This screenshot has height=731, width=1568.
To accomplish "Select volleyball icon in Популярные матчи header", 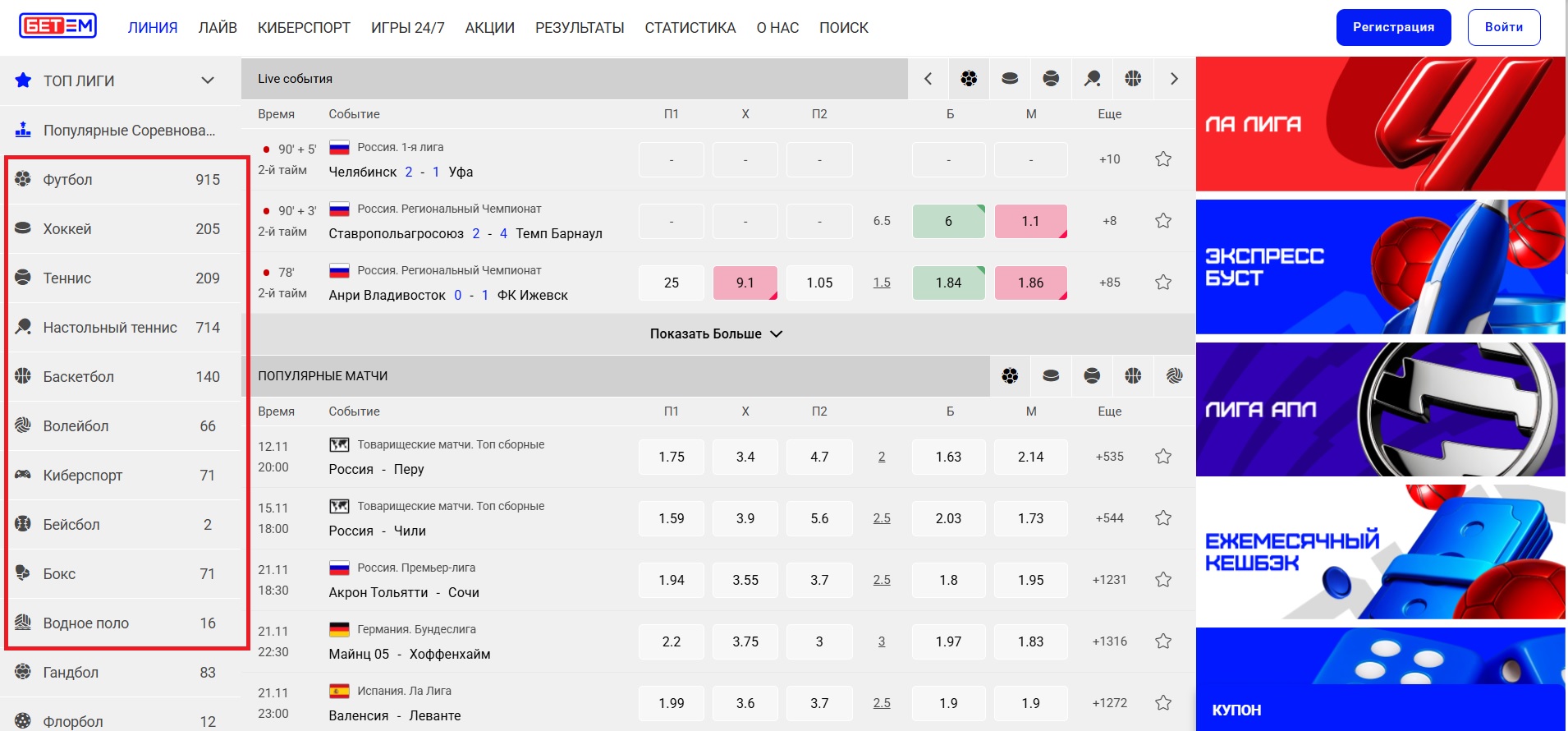I will (x=1174, y=376).
